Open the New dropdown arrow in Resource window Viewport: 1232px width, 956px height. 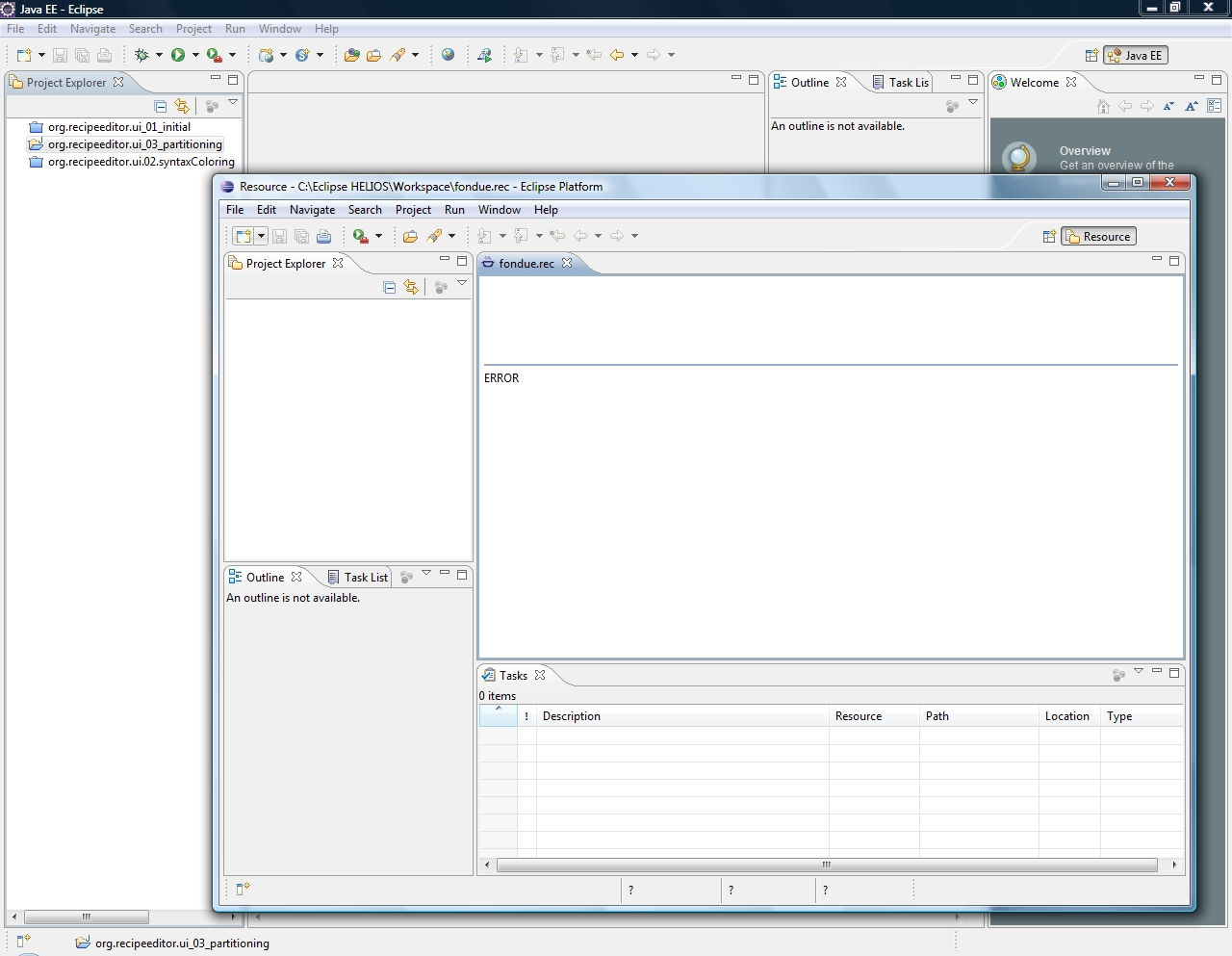[x=261, y=236]
